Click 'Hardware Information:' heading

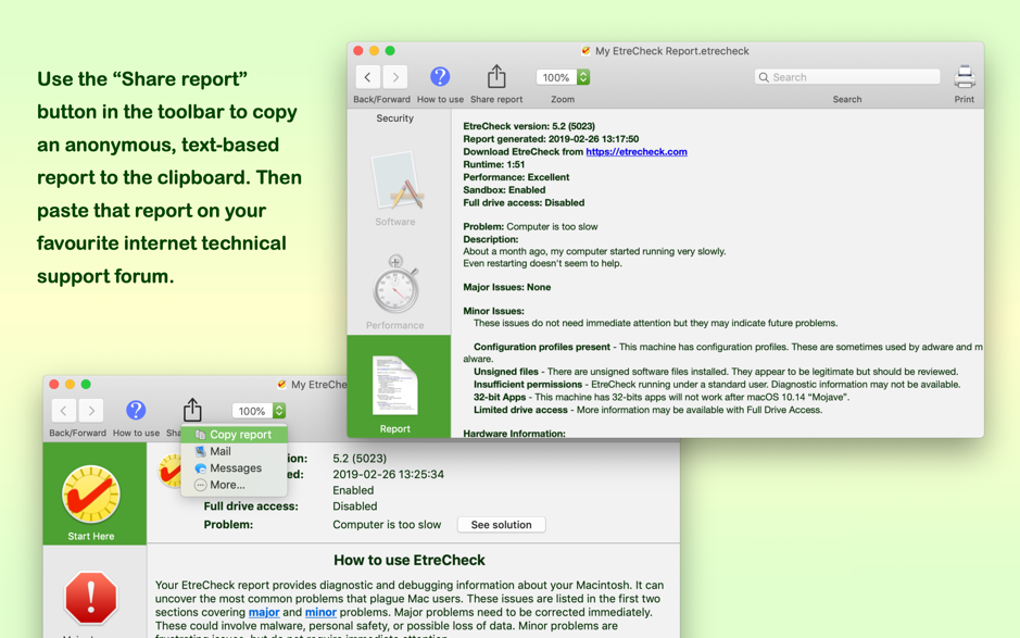coord(514,433)
